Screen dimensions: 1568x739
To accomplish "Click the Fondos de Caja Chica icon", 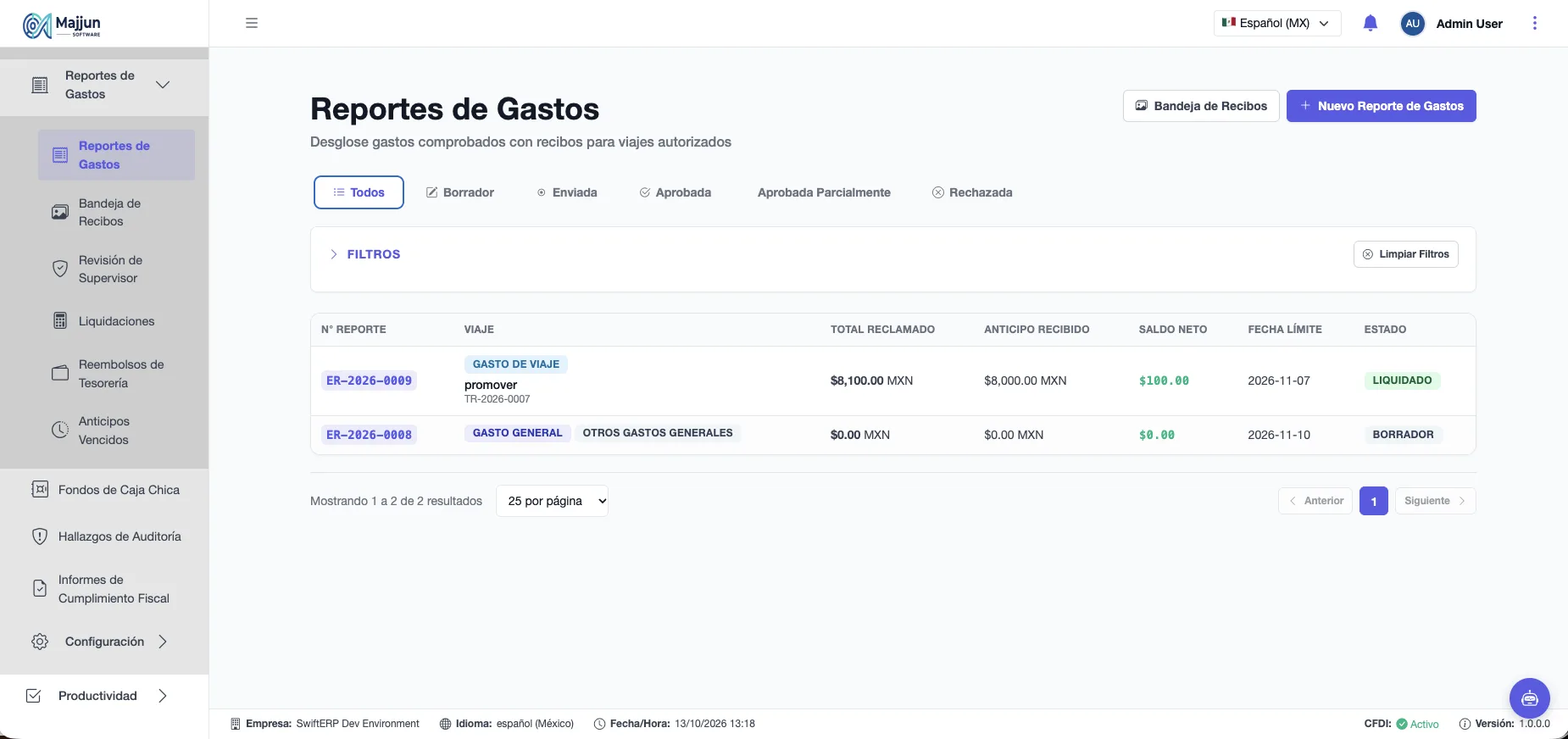I will click(x=40, y=489).
